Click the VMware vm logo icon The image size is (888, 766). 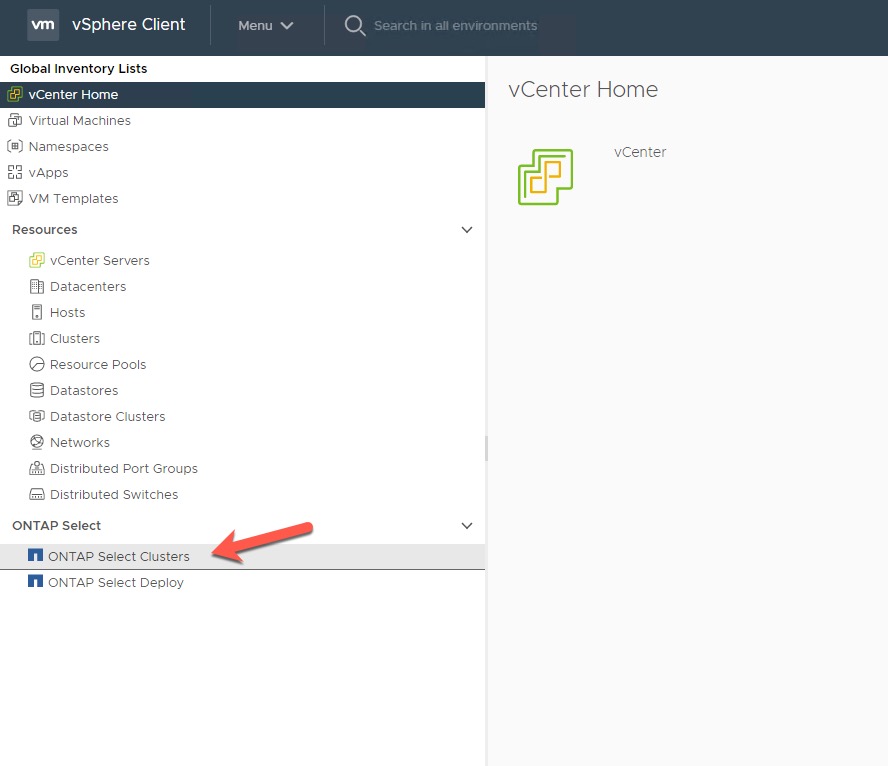click(x=43, y=25)
